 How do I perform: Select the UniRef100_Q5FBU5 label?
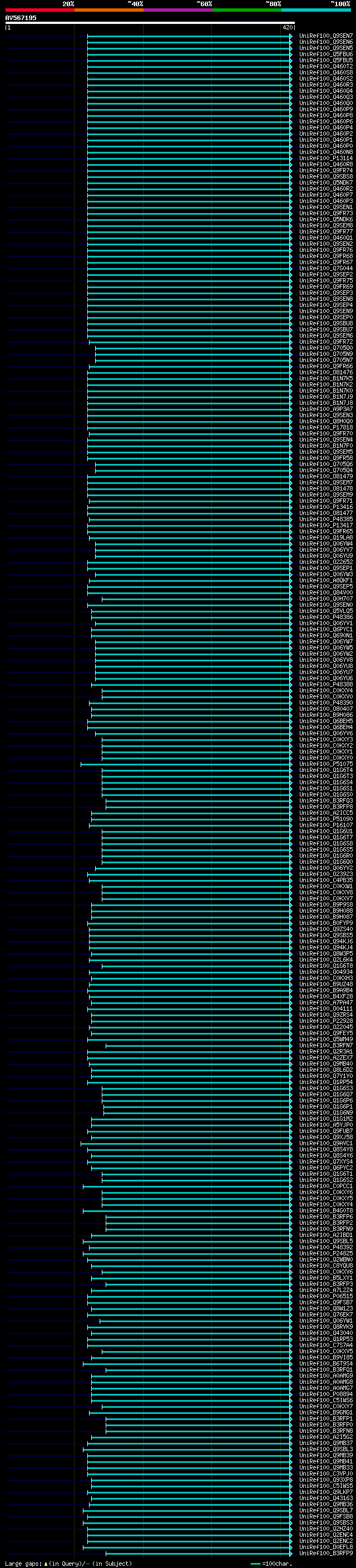click(326, 60)
